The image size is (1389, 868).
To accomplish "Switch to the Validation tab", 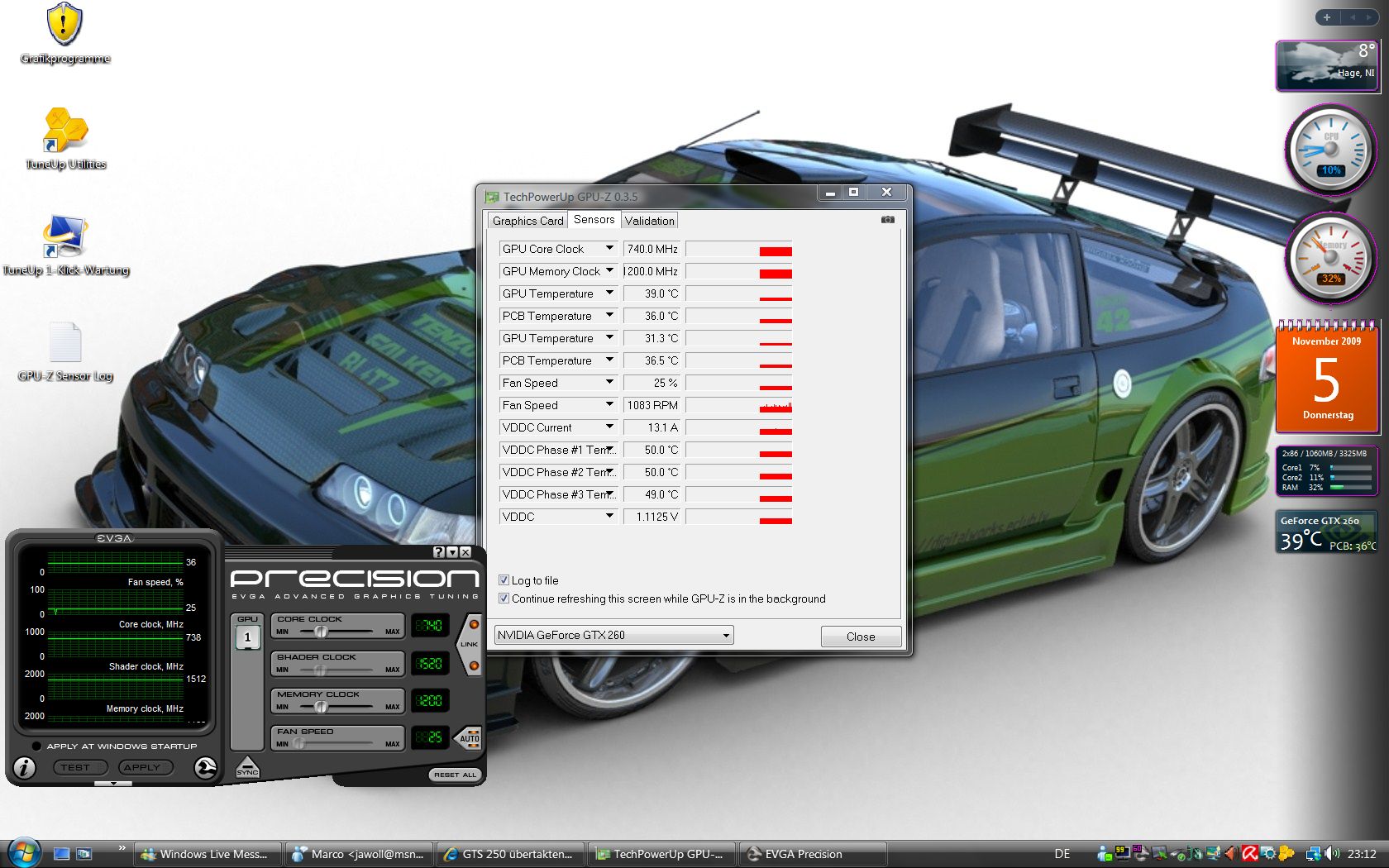I will coord(650,221).
